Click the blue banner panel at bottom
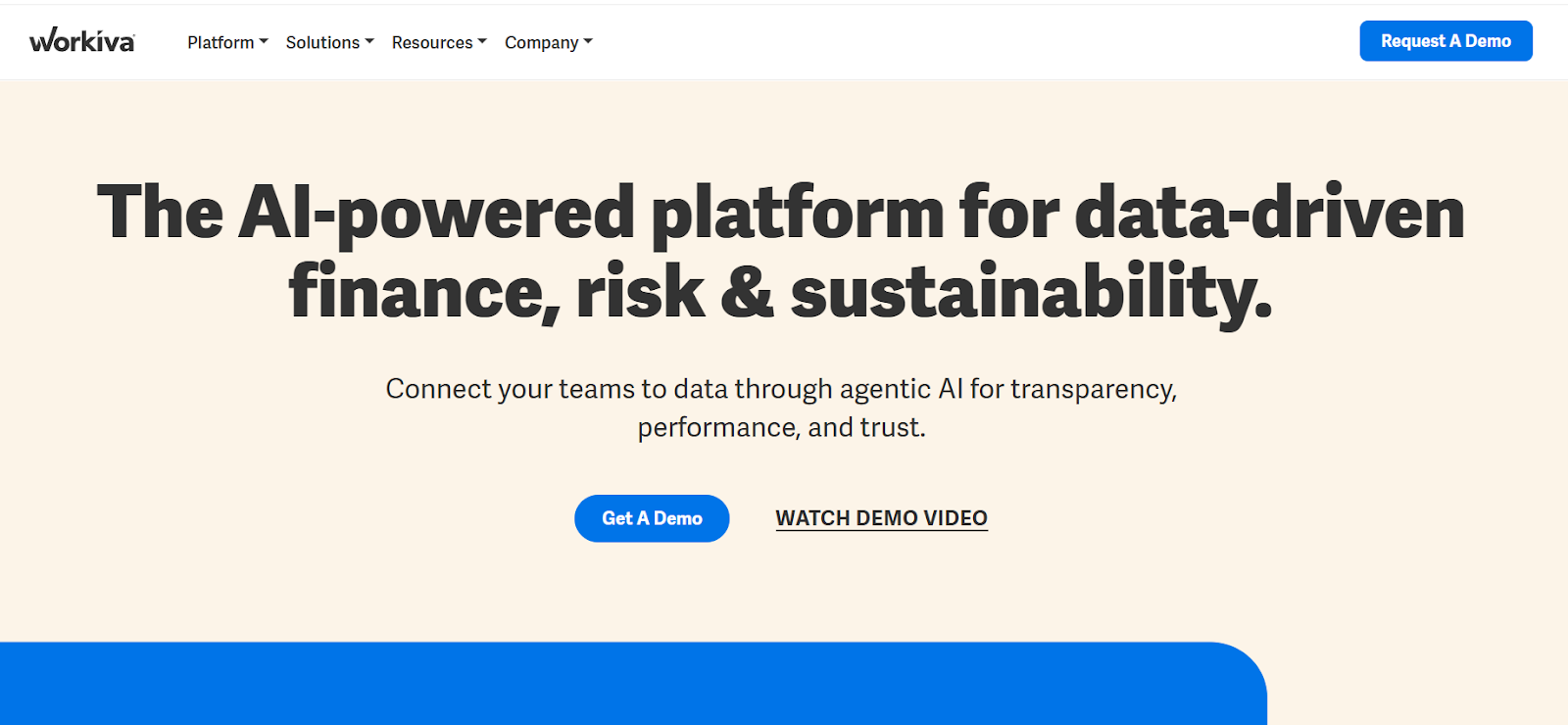Screen dimensions: 1568x725 pos(627,686)
